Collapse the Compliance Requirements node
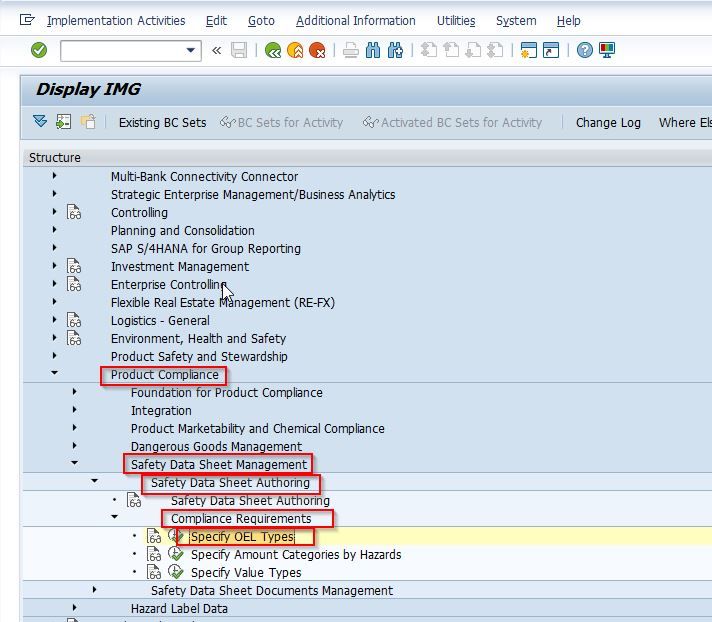 coord(114,517)
